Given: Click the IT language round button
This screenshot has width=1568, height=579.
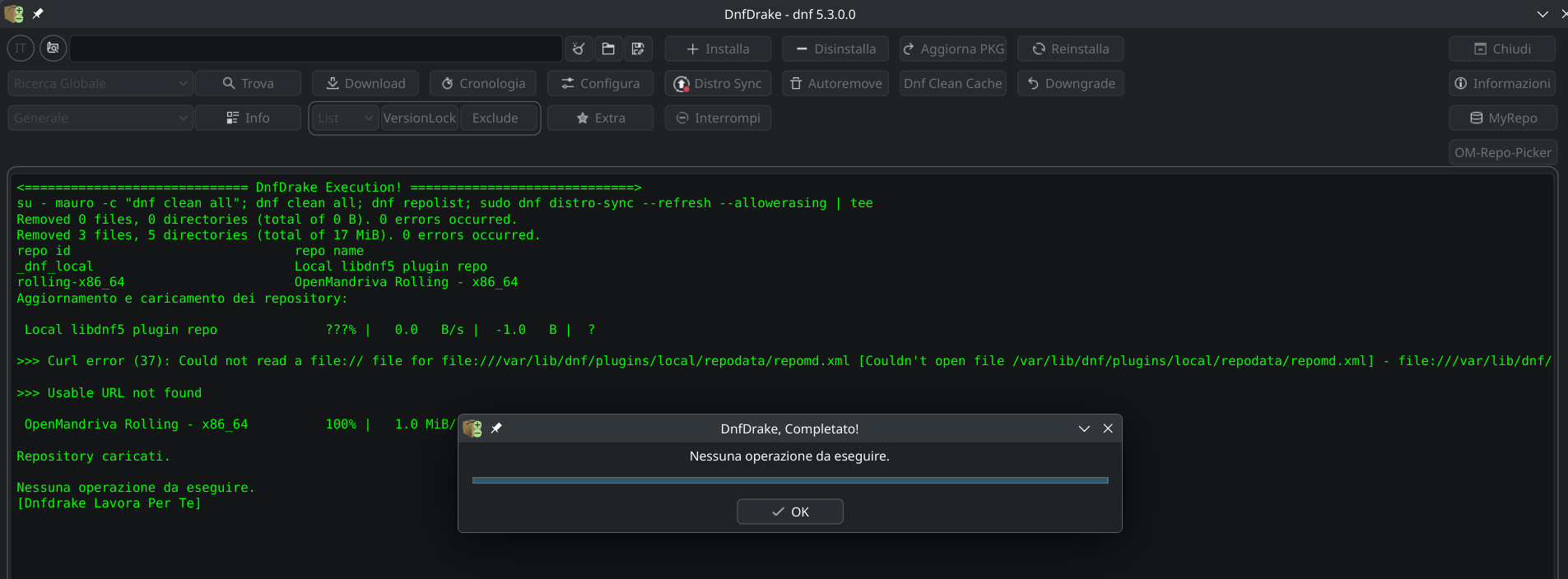Looking at the screenshot, I should click(21, 49).
